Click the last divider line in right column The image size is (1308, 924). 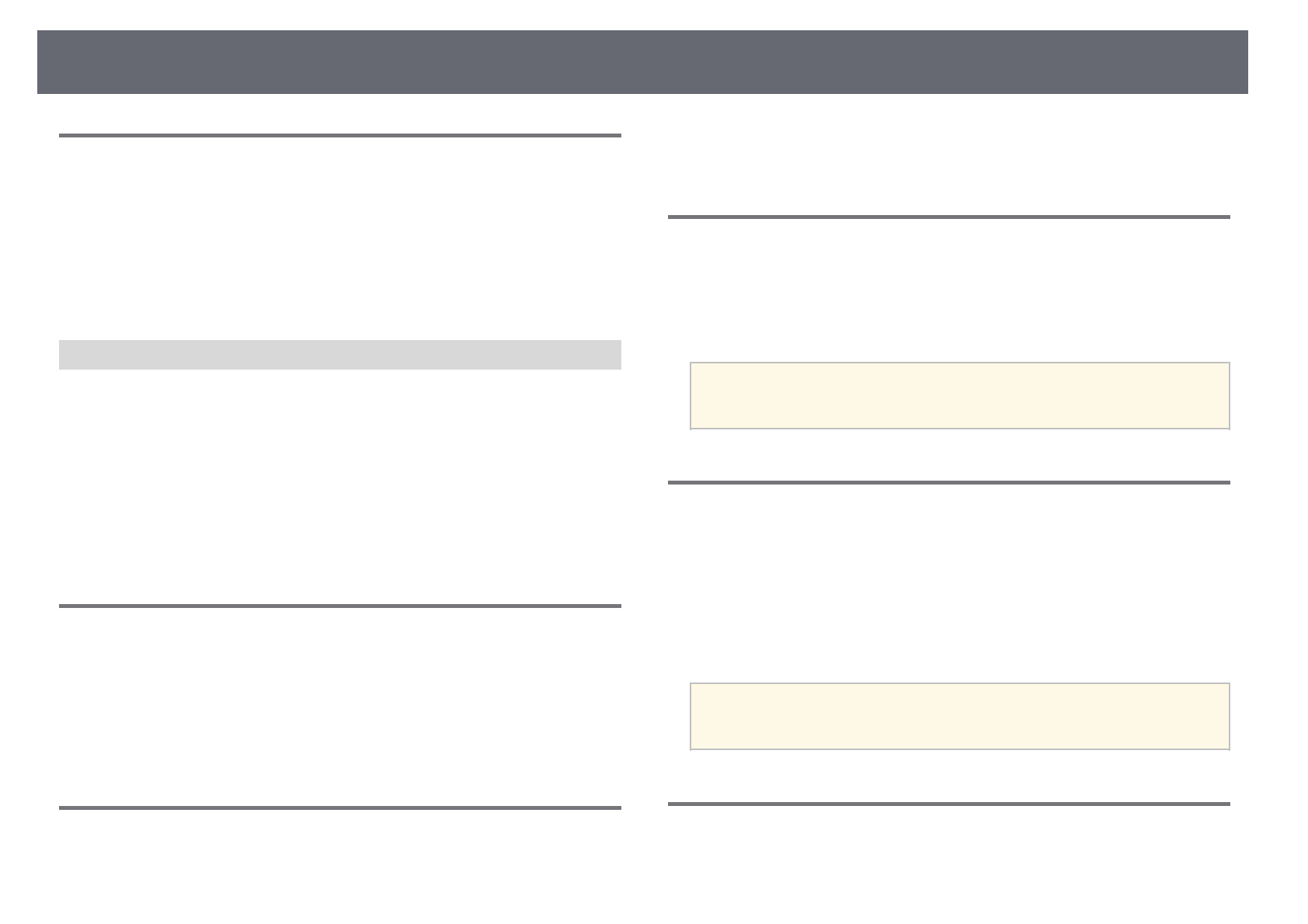click(x=948, y=804)
